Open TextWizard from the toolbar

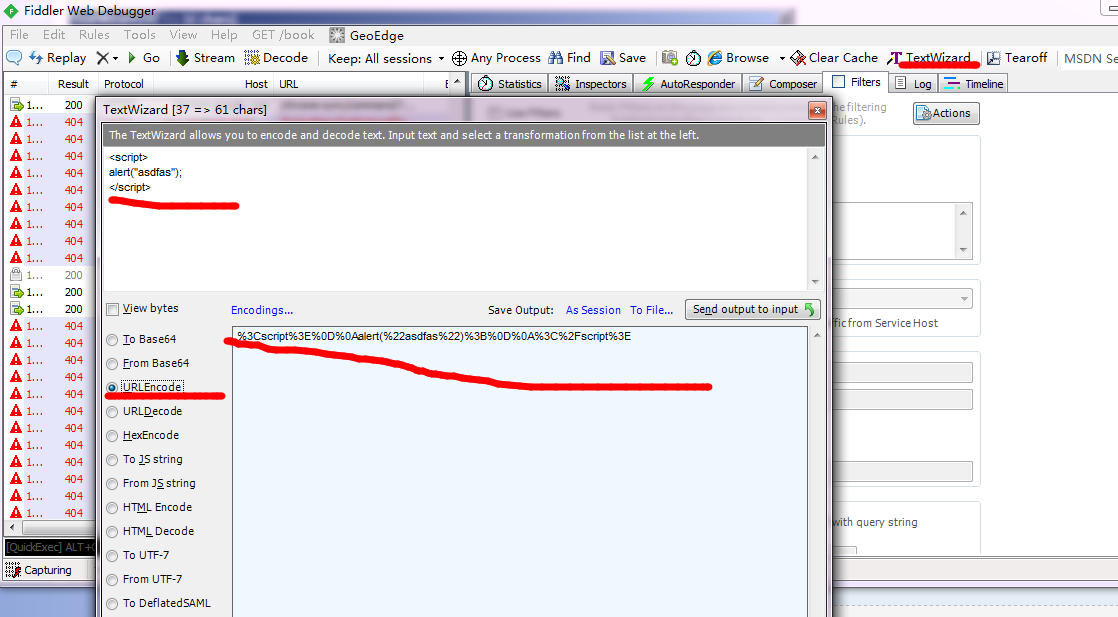[930, 58]
